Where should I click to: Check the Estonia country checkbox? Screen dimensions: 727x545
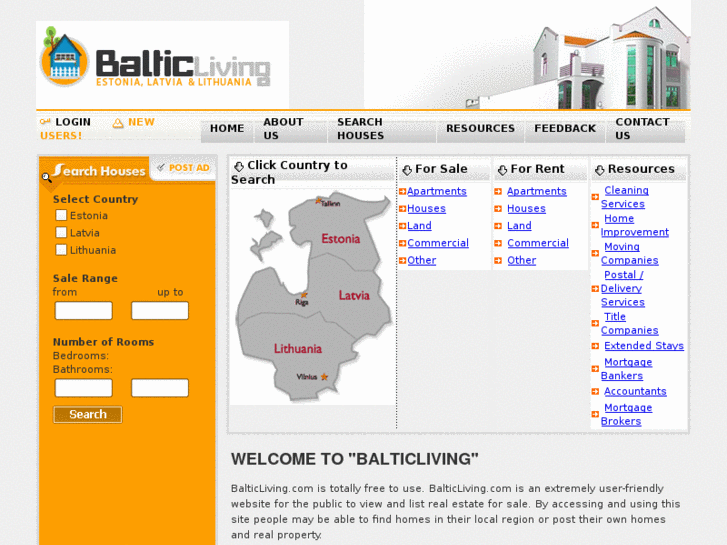61,215
